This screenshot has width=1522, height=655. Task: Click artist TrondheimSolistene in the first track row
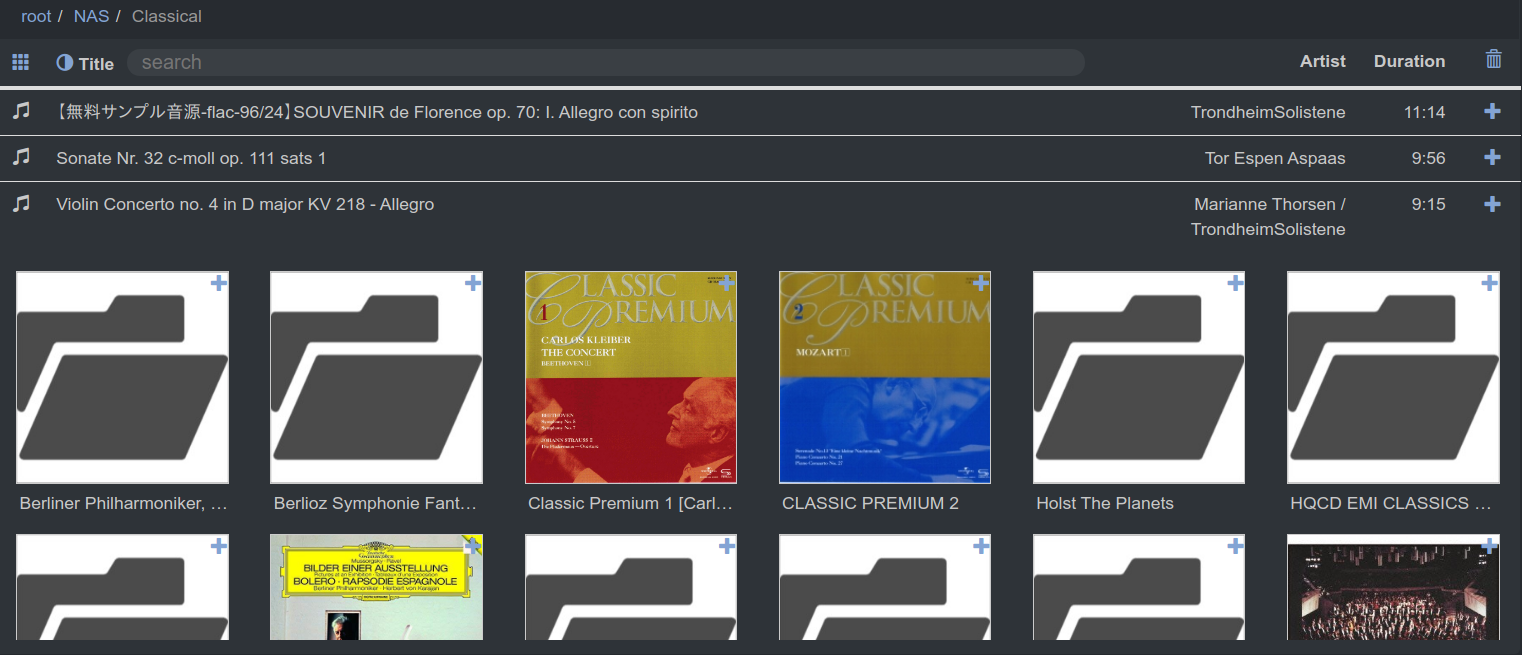[x=1268, y=112]
